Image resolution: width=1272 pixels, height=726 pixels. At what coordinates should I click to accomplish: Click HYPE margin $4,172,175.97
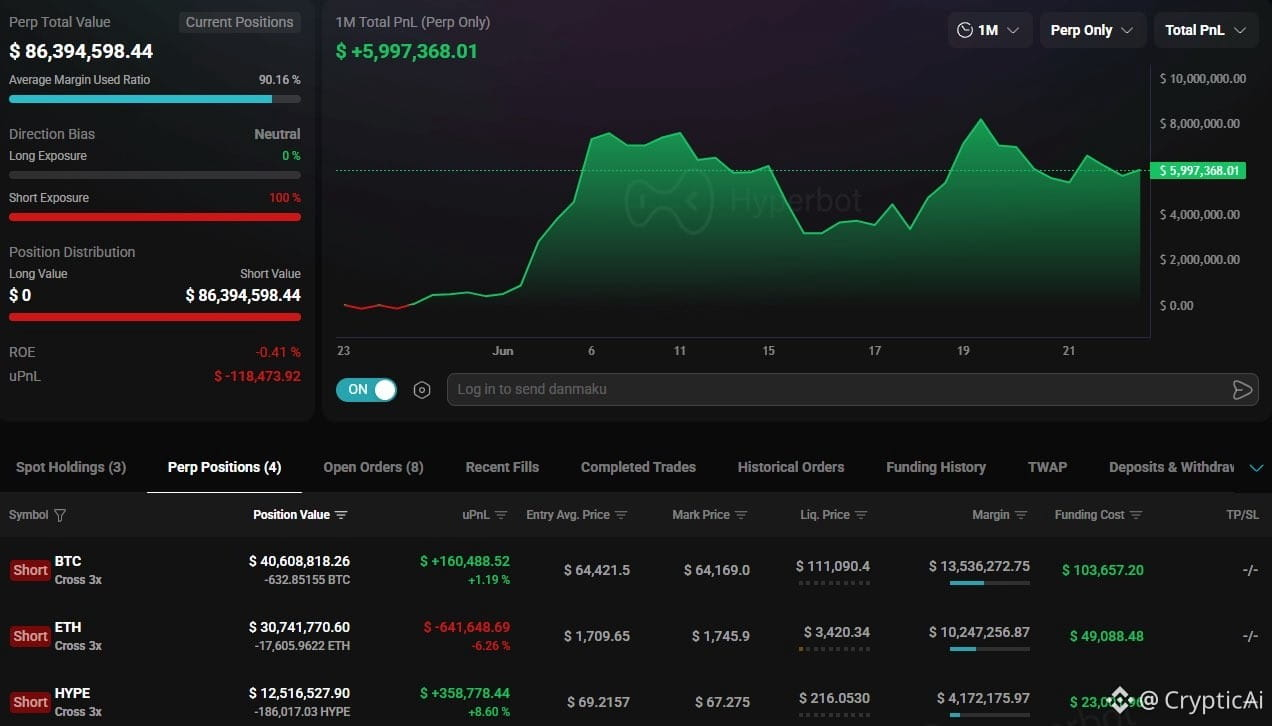983,698
